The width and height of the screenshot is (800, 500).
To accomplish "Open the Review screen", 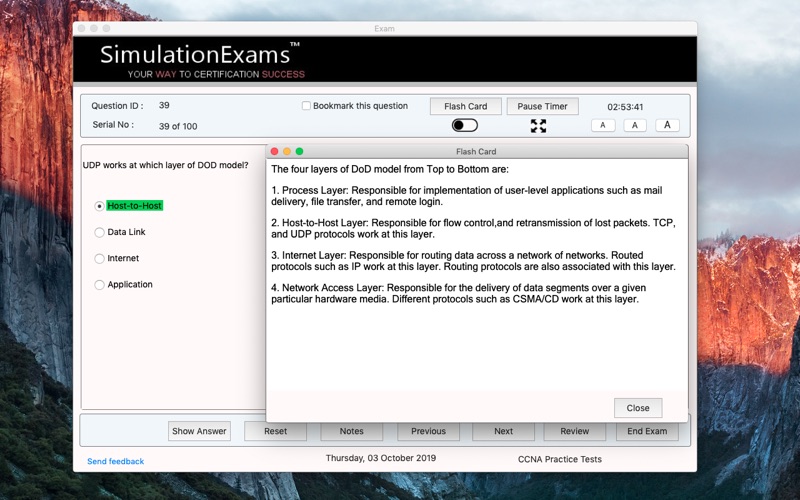I will 574,431.
